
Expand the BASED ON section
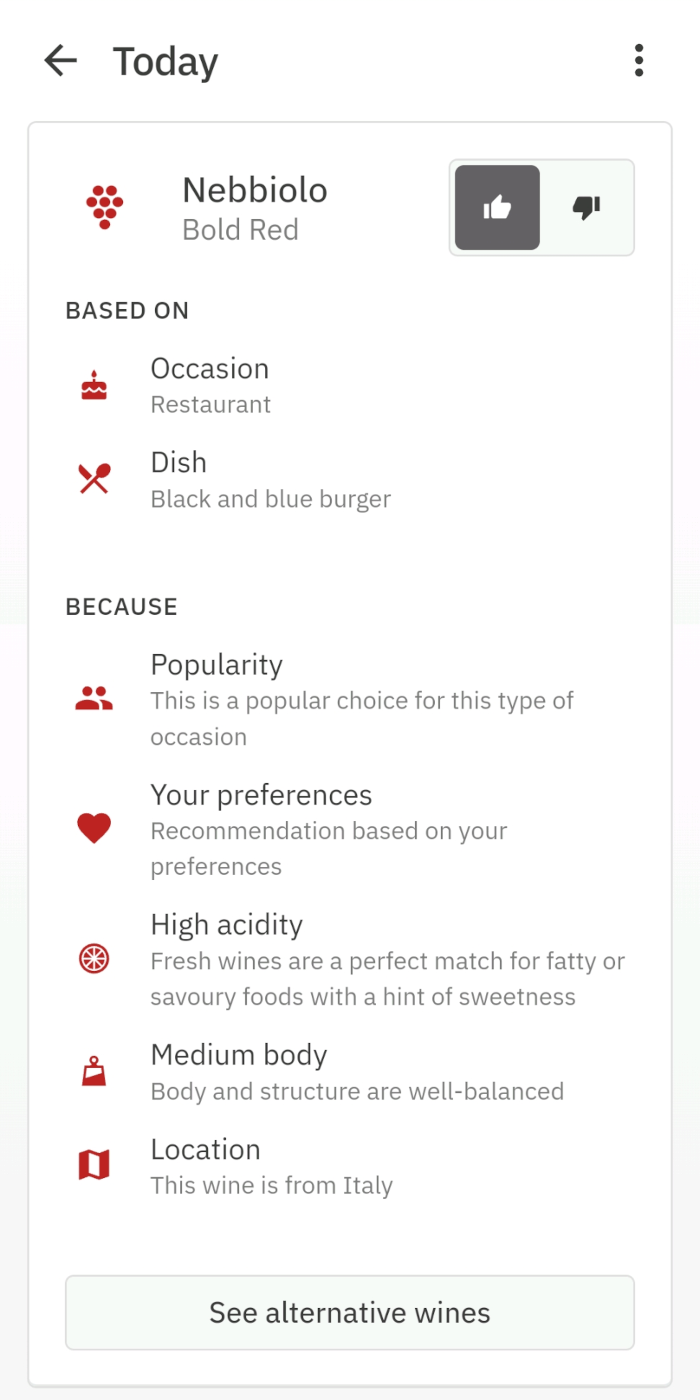point(127,311)
